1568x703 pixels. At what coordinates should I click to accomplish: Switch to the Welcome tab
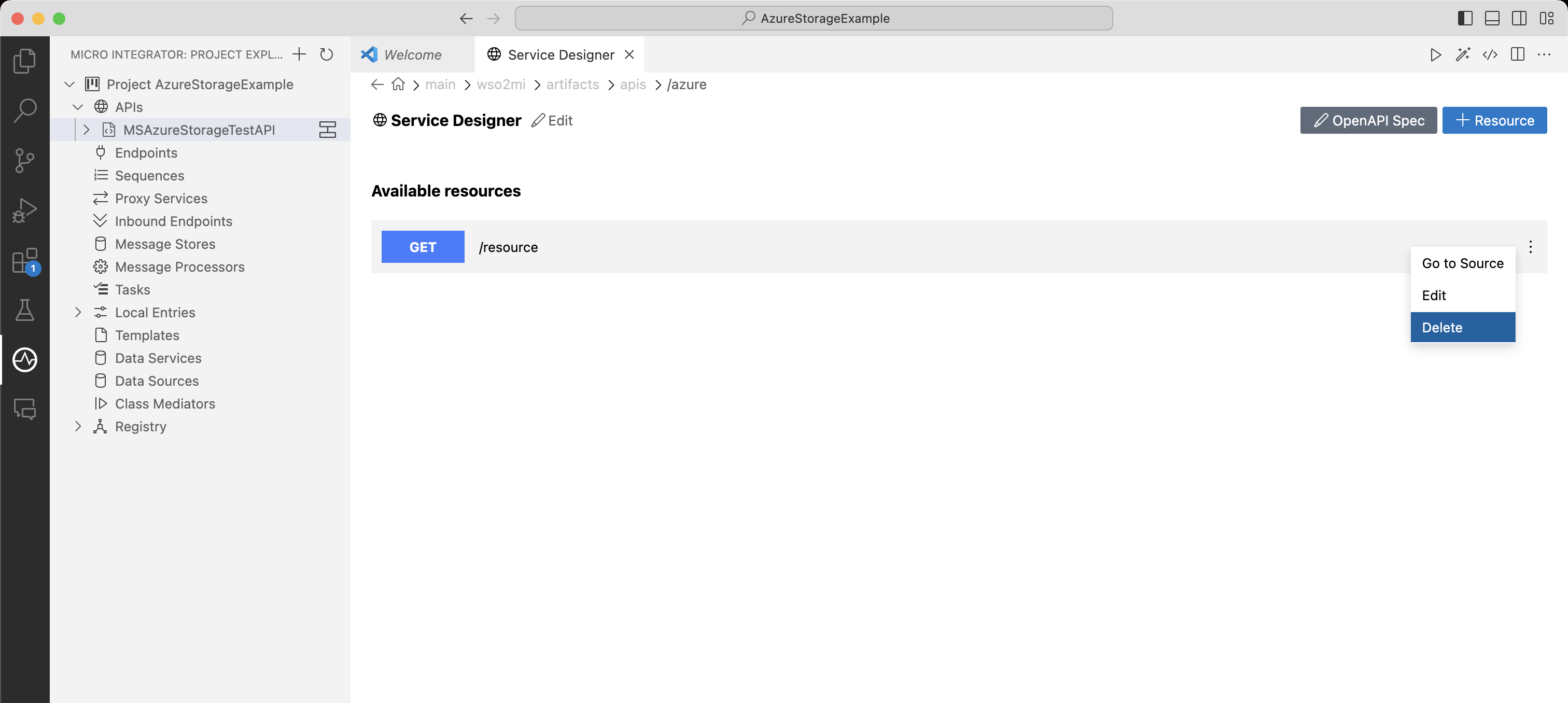(412, 55)
